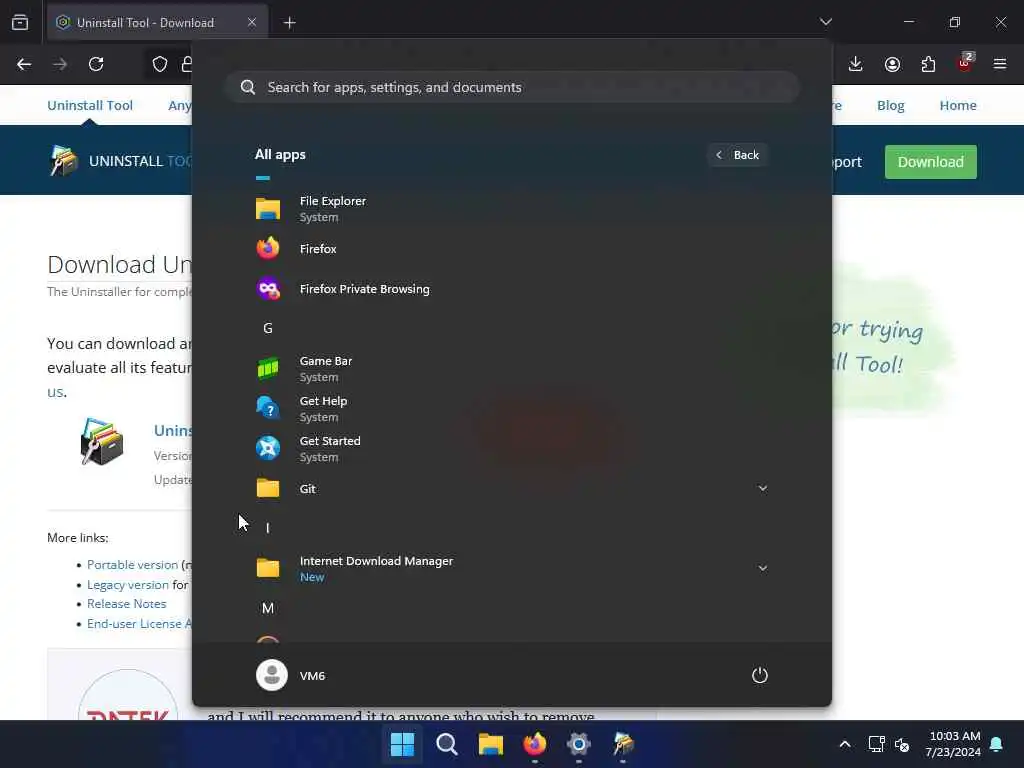Click the green Download button

(931, 162)
